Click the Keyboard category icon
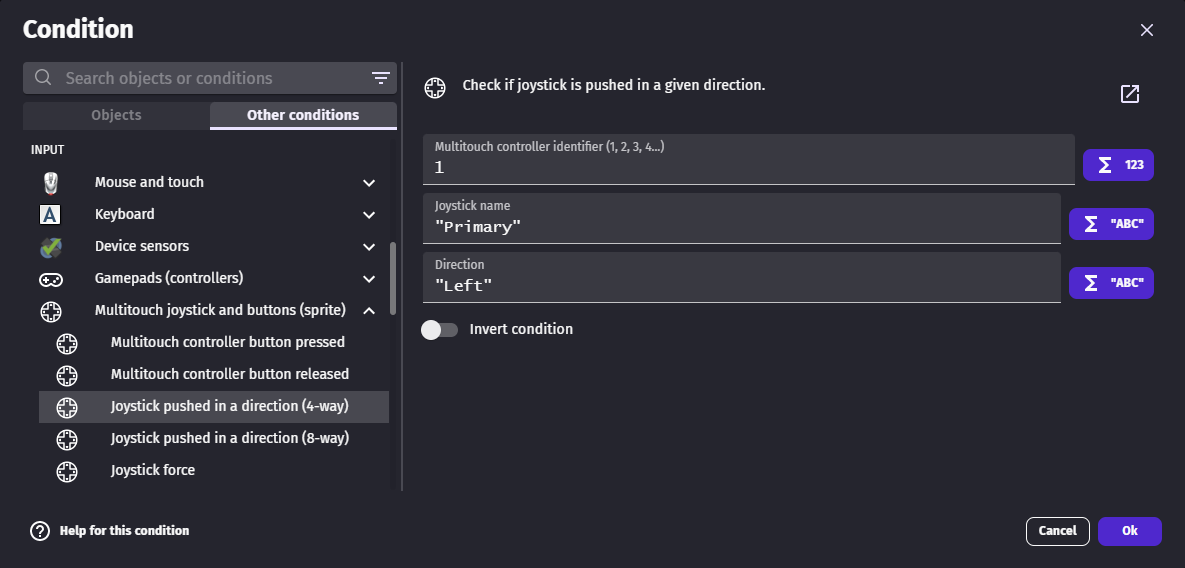The height and width of the screenshot is (568, 1185). click(51, 214)
